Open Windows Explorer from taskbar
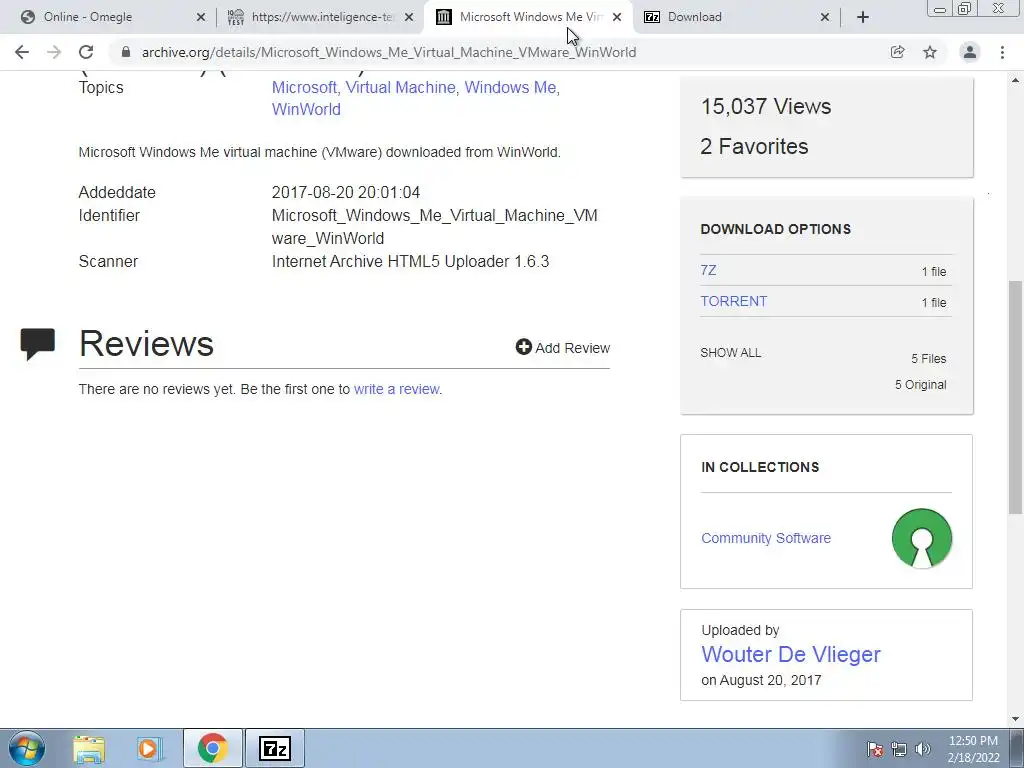Viewport: 1024px width, 768px height. [89, 748]
